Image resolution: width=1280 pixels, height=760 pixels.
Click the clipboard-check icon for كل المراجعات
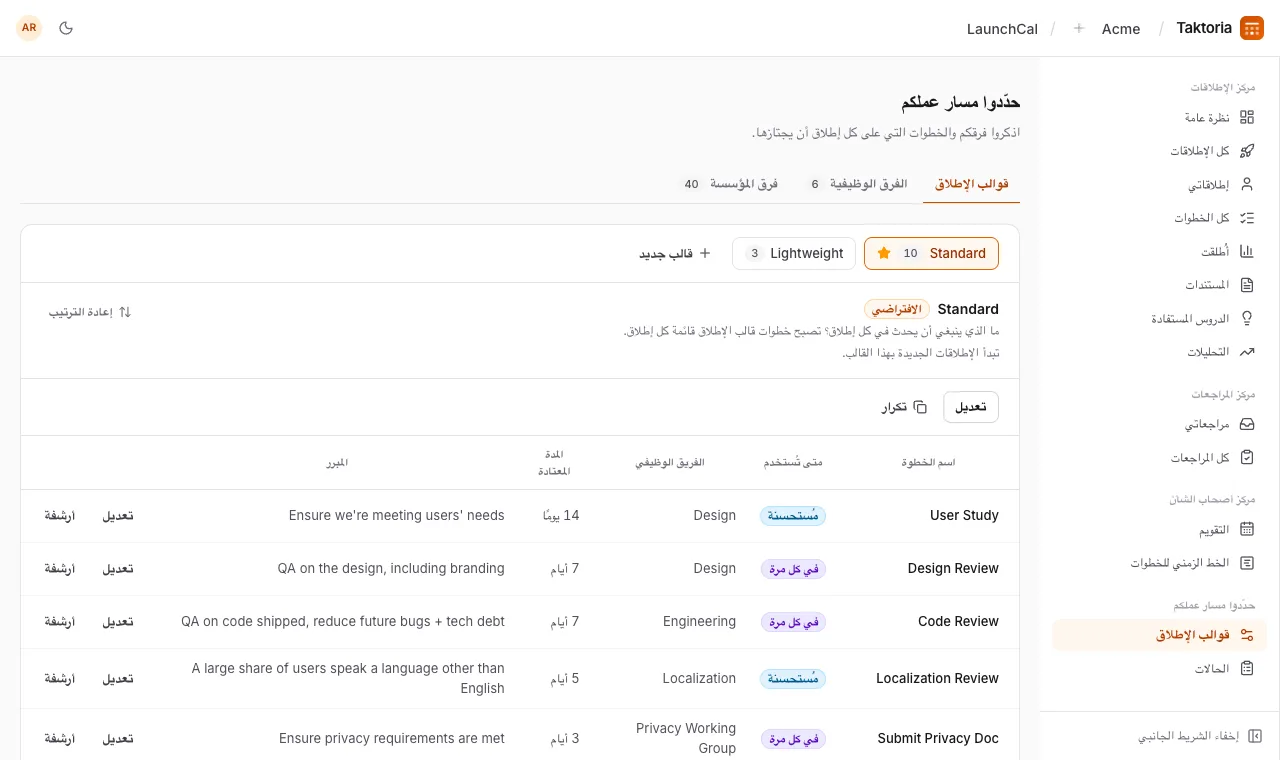(x=1246, y=458)
